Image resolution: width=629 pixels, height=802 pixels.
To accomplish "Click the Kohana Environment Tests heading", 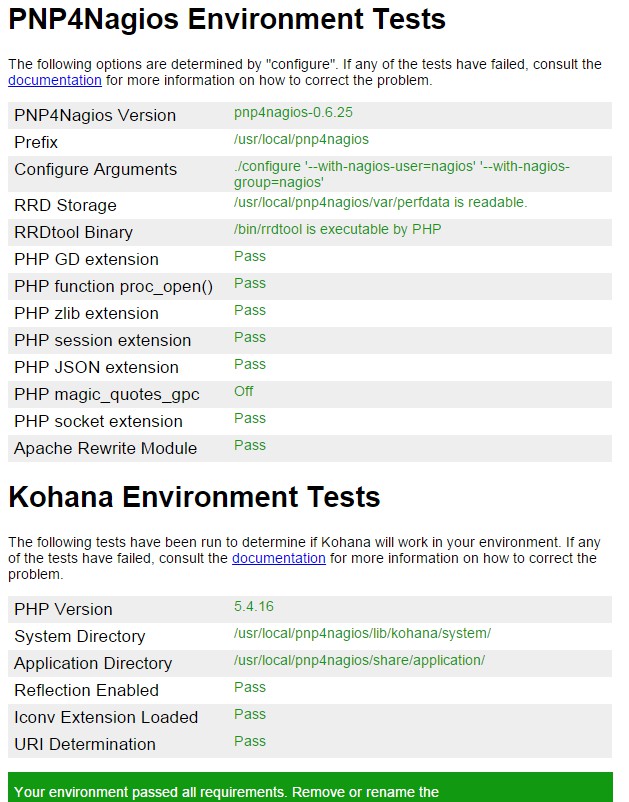I will point(194,497).
